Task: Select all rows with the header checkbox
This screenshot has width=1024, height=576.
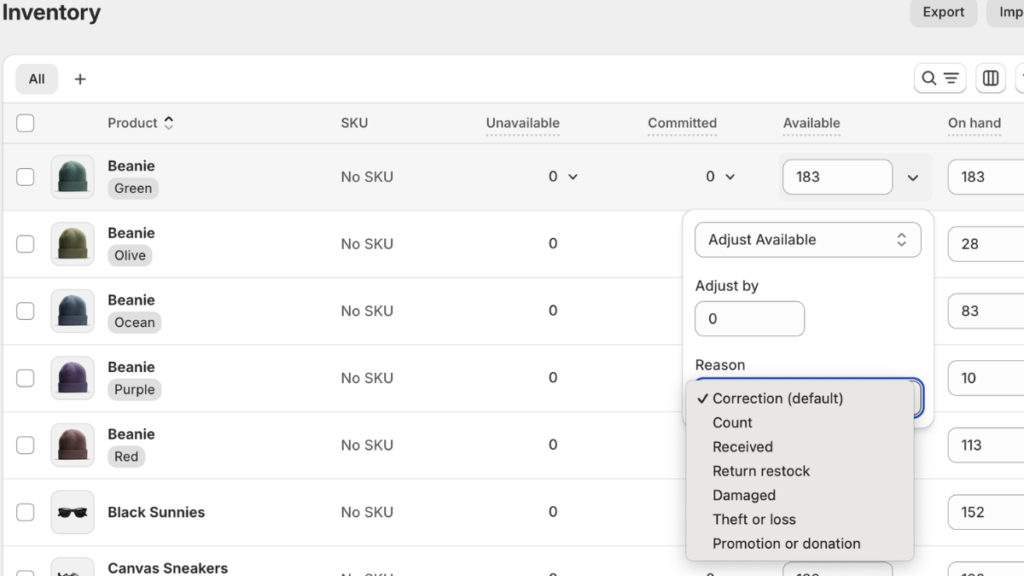Action: click(x=25, y=122)
